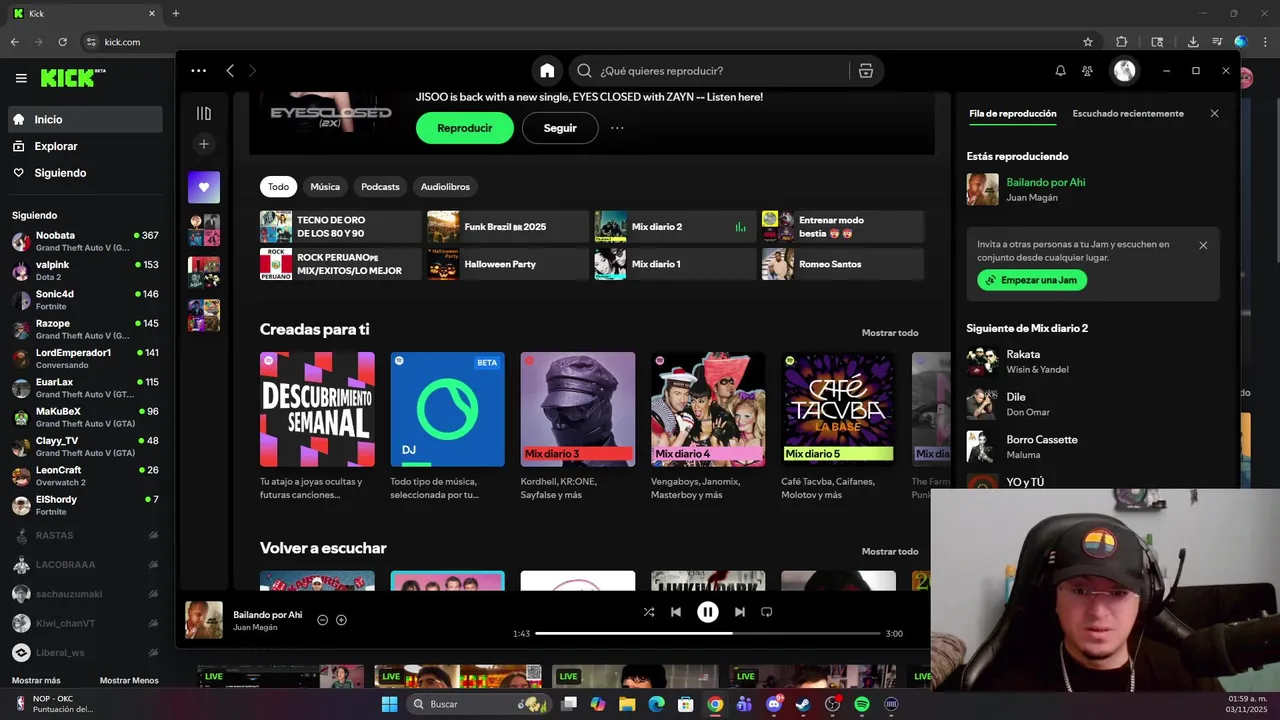1280x720 pixels.
Task: Open LordEmperador1 channel in Kick
Action: point(85,359)
